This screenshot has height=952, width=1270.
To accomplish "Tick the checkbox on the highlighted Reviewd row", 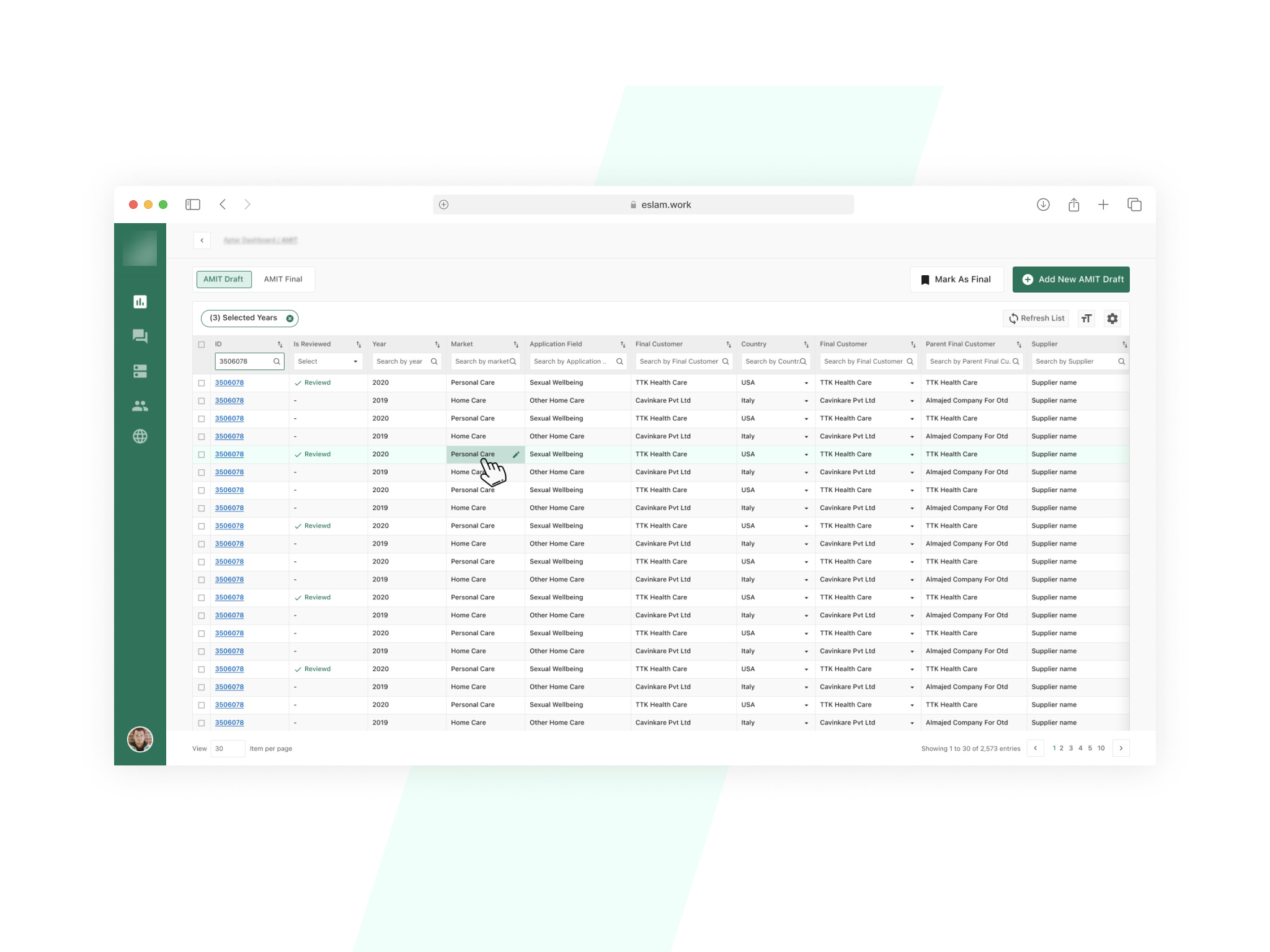I will (x=202, y=454).
